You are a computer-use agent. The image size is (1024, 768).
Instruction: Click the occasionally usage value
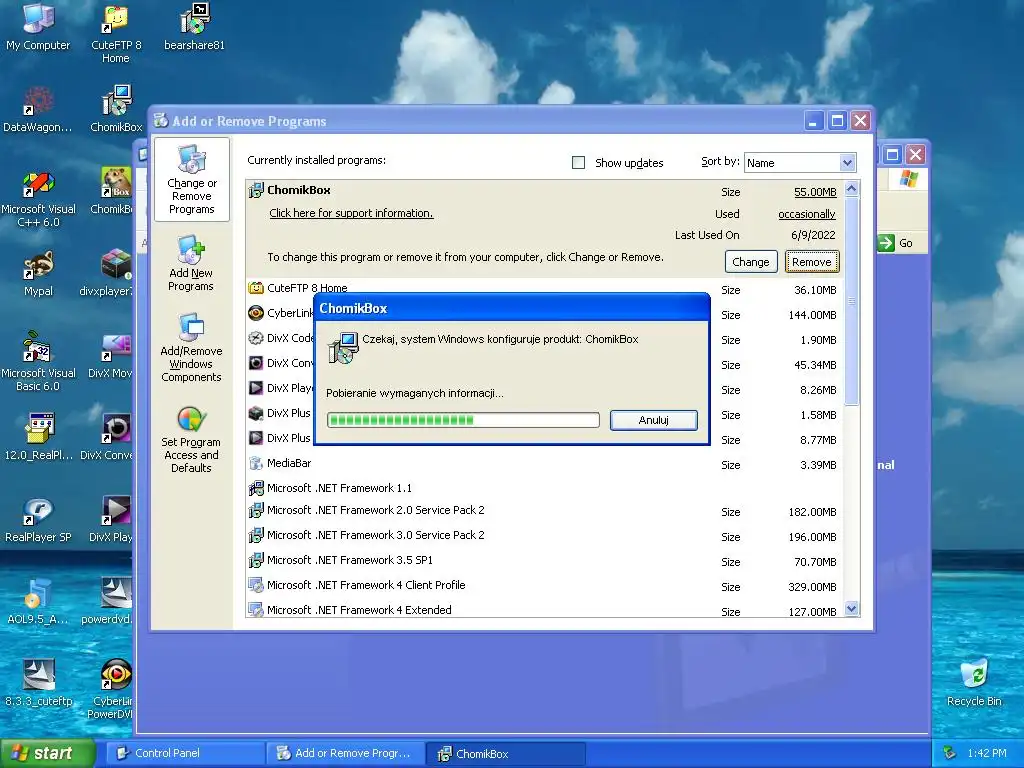click(807, 214)
